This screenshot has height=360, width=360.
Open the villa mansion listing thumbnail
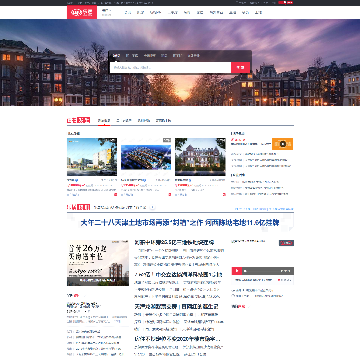pyautogui.click(x=200, y=157)
